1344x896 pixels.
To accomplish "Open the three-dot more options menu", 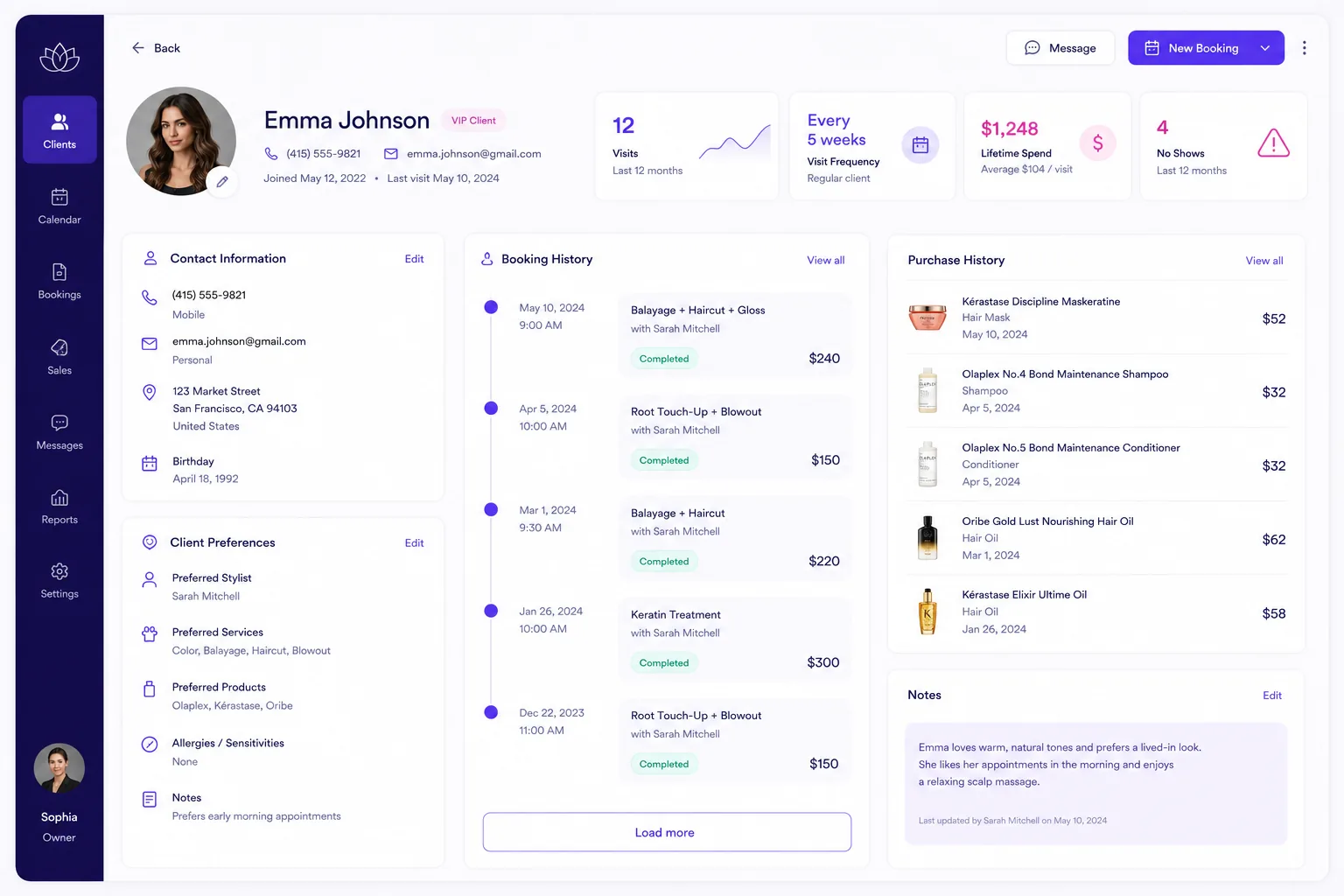I will (x=1304, y=48).
